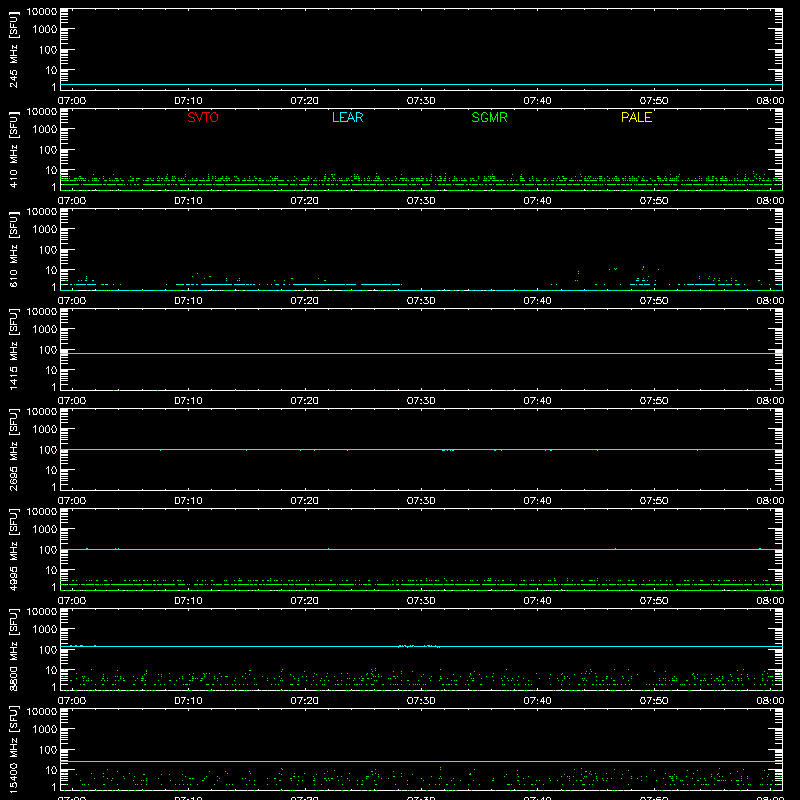
Task: Select the 410 MHz [SFU] axis title
Action: pyautogui.click(x=13, y=150)
